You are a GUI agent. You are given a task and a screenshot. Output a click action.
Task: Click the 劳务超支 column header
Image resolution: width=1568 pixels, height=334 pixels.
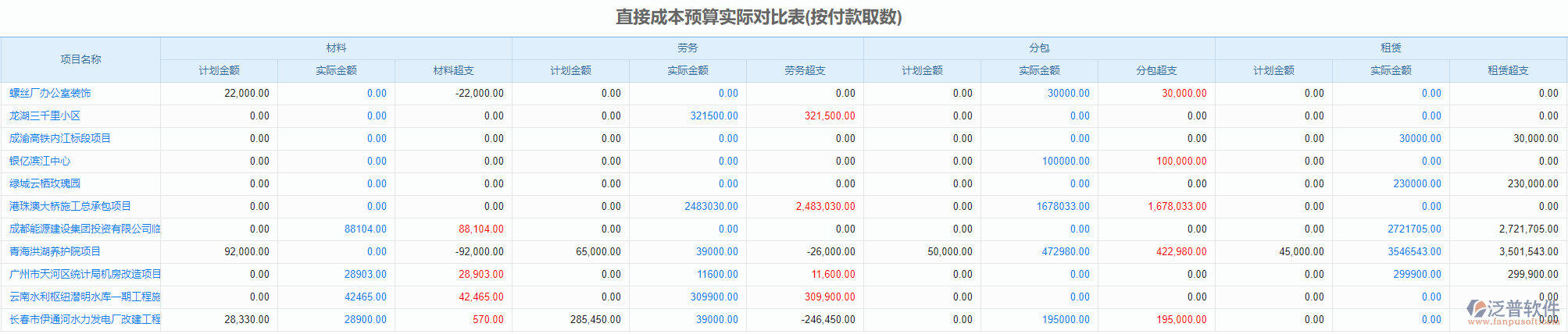point(805,70)
